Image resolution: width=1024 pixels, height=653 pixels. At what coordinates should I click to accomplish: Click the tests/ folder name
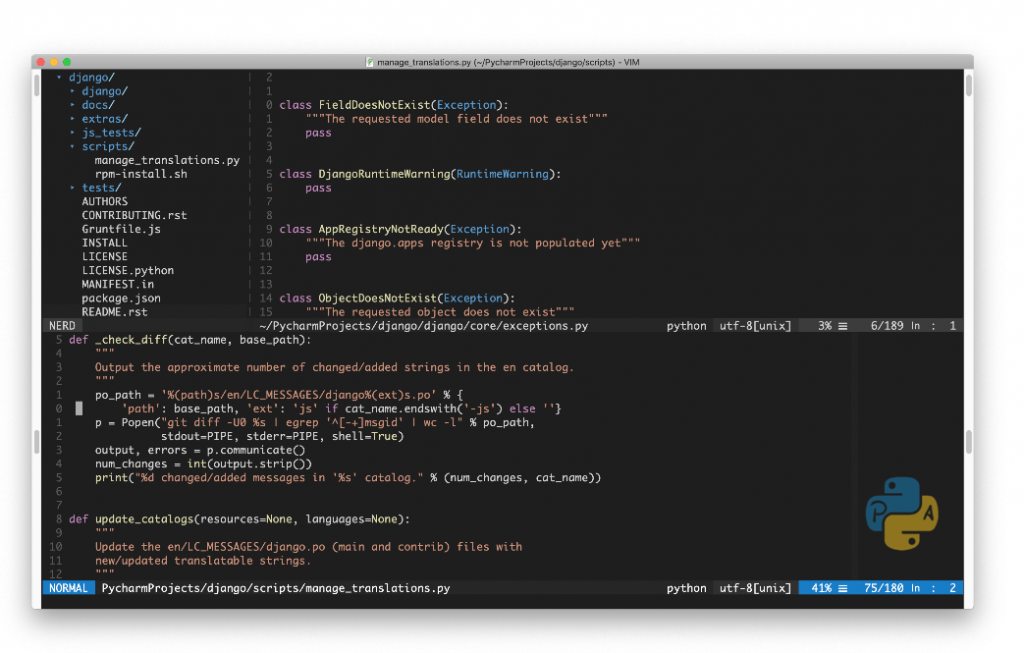[101, 187]
